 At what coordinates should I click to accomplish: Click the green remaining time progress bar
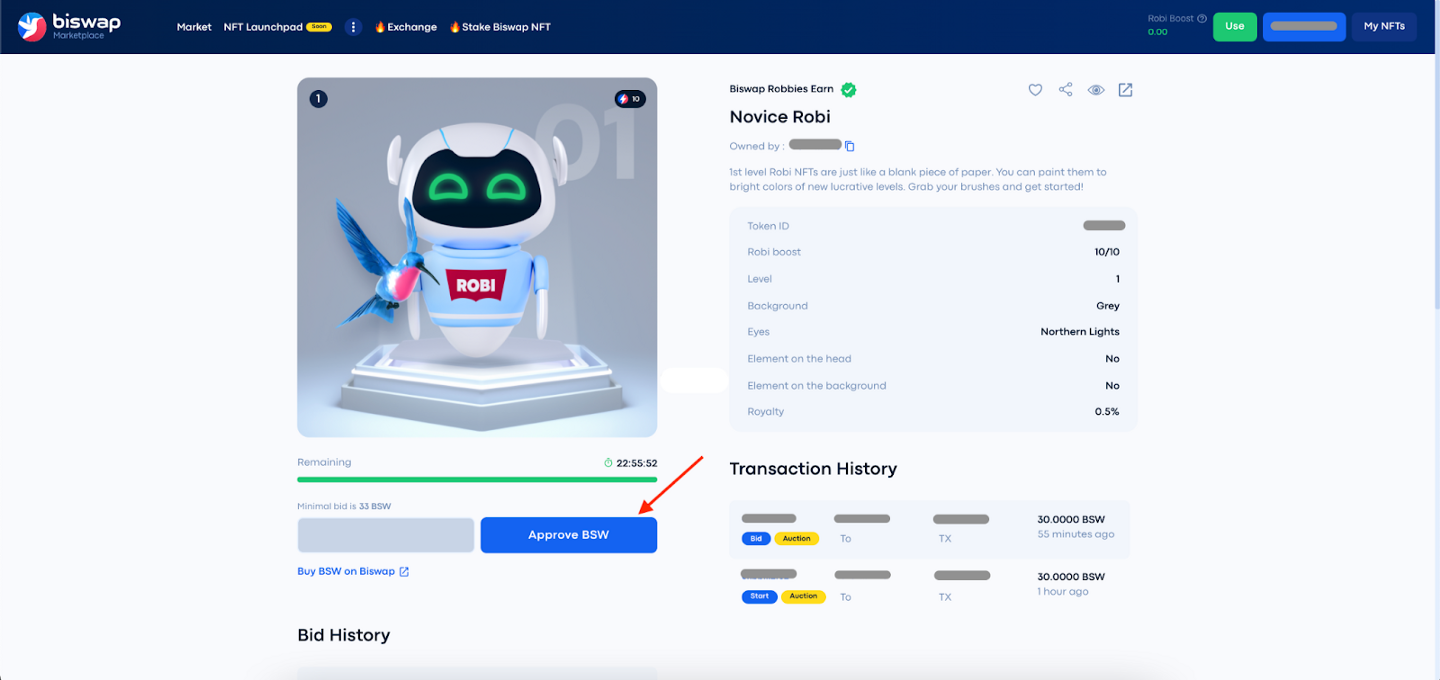[x=477, y=480]
